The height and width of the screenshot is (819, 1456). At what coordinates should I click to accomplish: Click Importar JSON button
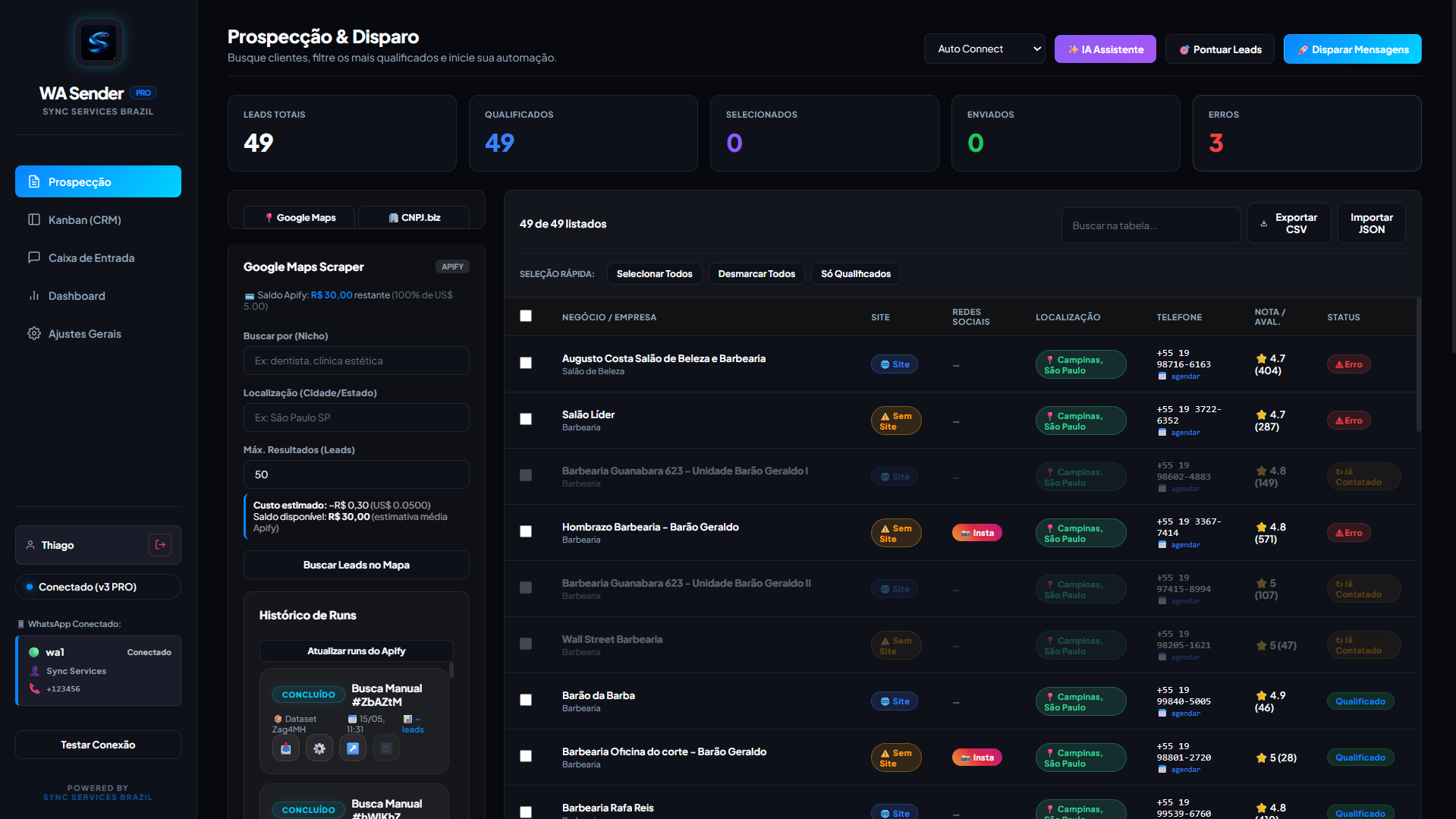pyautogui.click(x=1372, y=223)
